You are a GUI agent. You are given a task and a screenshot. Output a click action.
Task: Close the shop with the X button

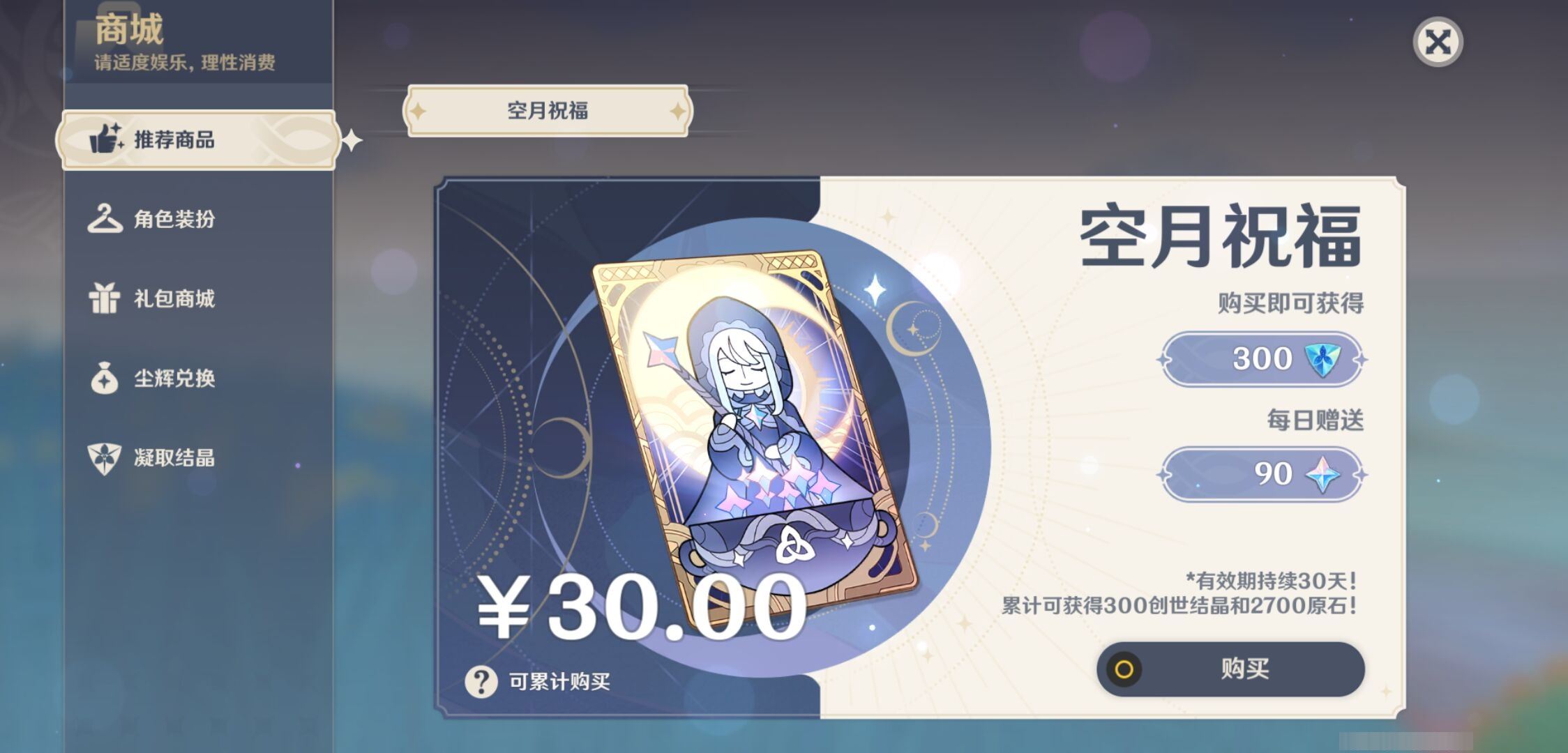(x=1438, y=42)
